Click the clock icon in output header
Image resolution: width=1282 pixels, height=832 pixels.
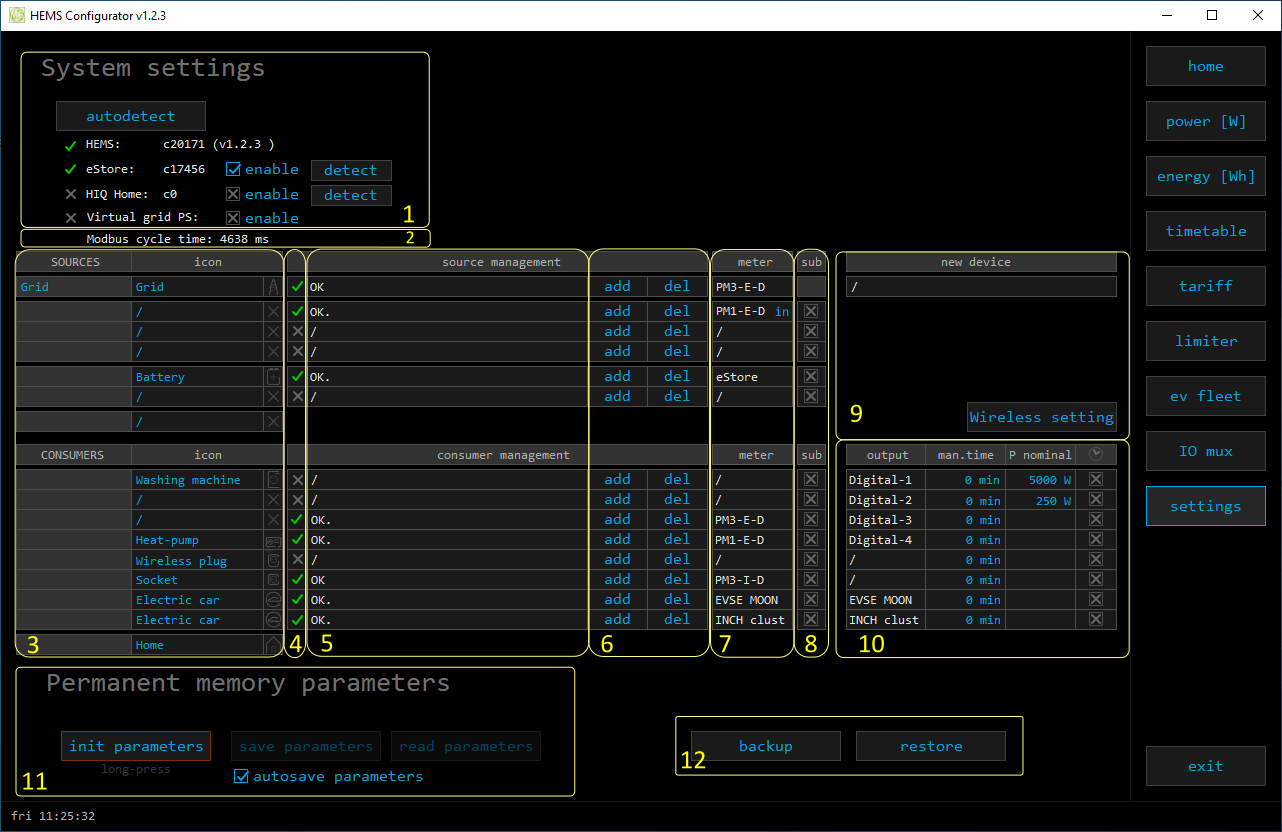(1096, 455)
